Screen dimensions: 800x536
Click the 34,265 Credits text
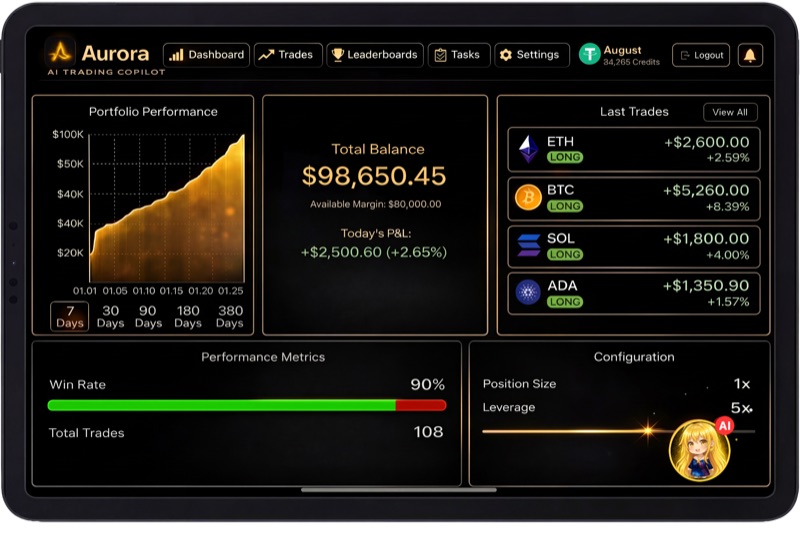point(631,62)
